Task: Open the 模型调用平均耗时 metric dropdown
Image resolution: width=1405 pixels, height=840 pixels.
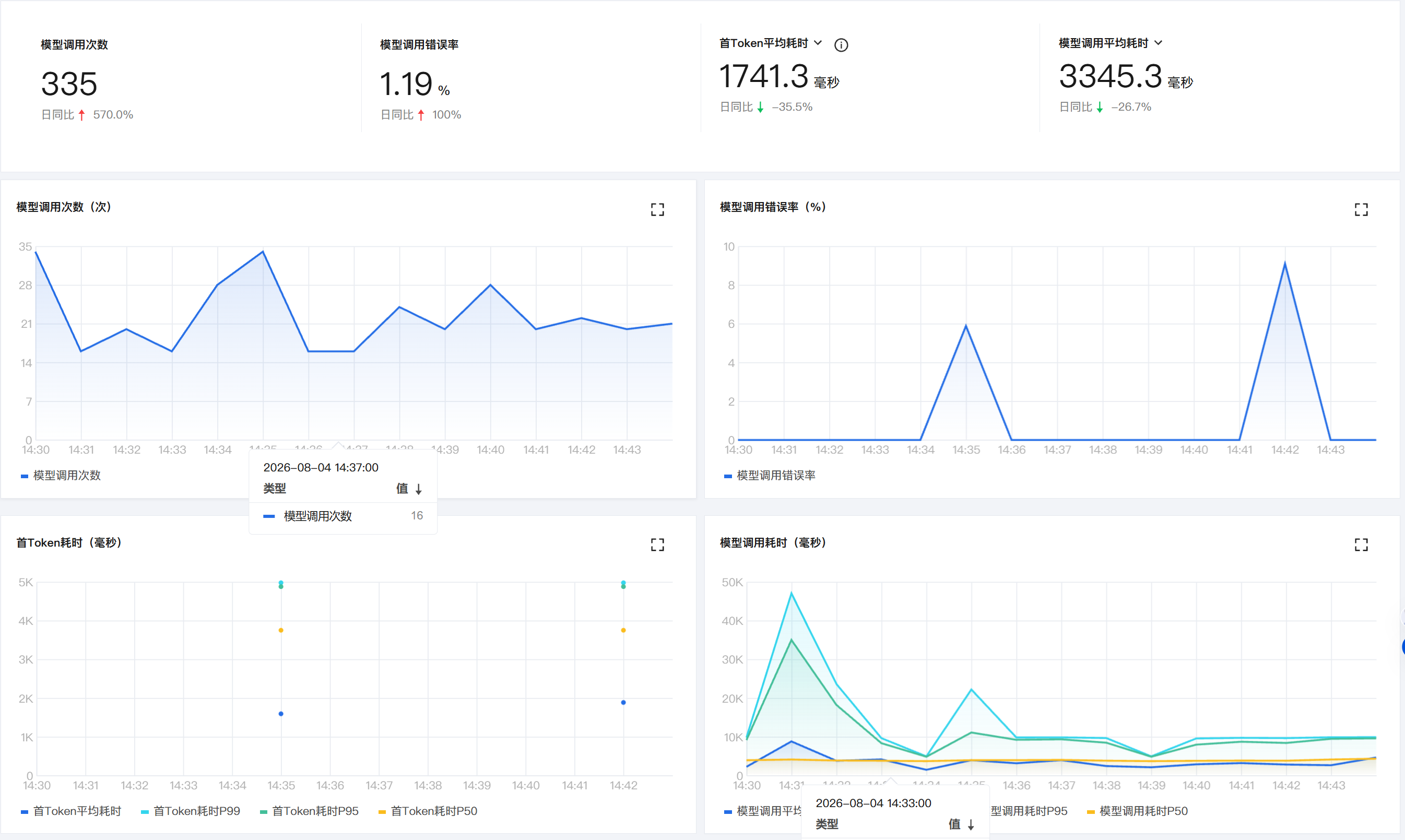Action: pos(1158,43)
